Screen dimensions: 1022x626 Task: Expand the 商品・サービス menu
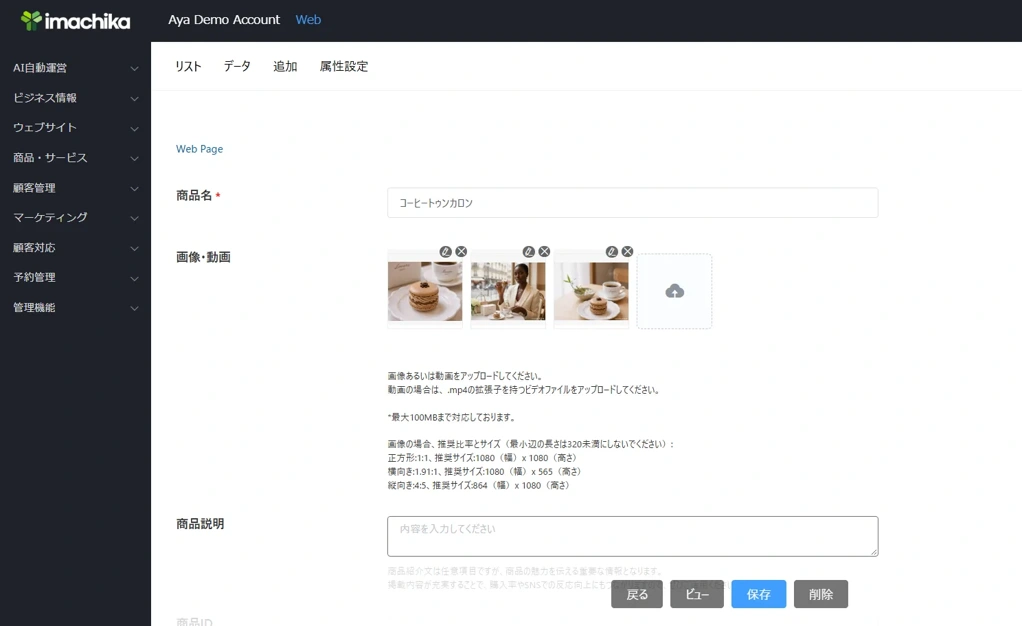[76, 158]
